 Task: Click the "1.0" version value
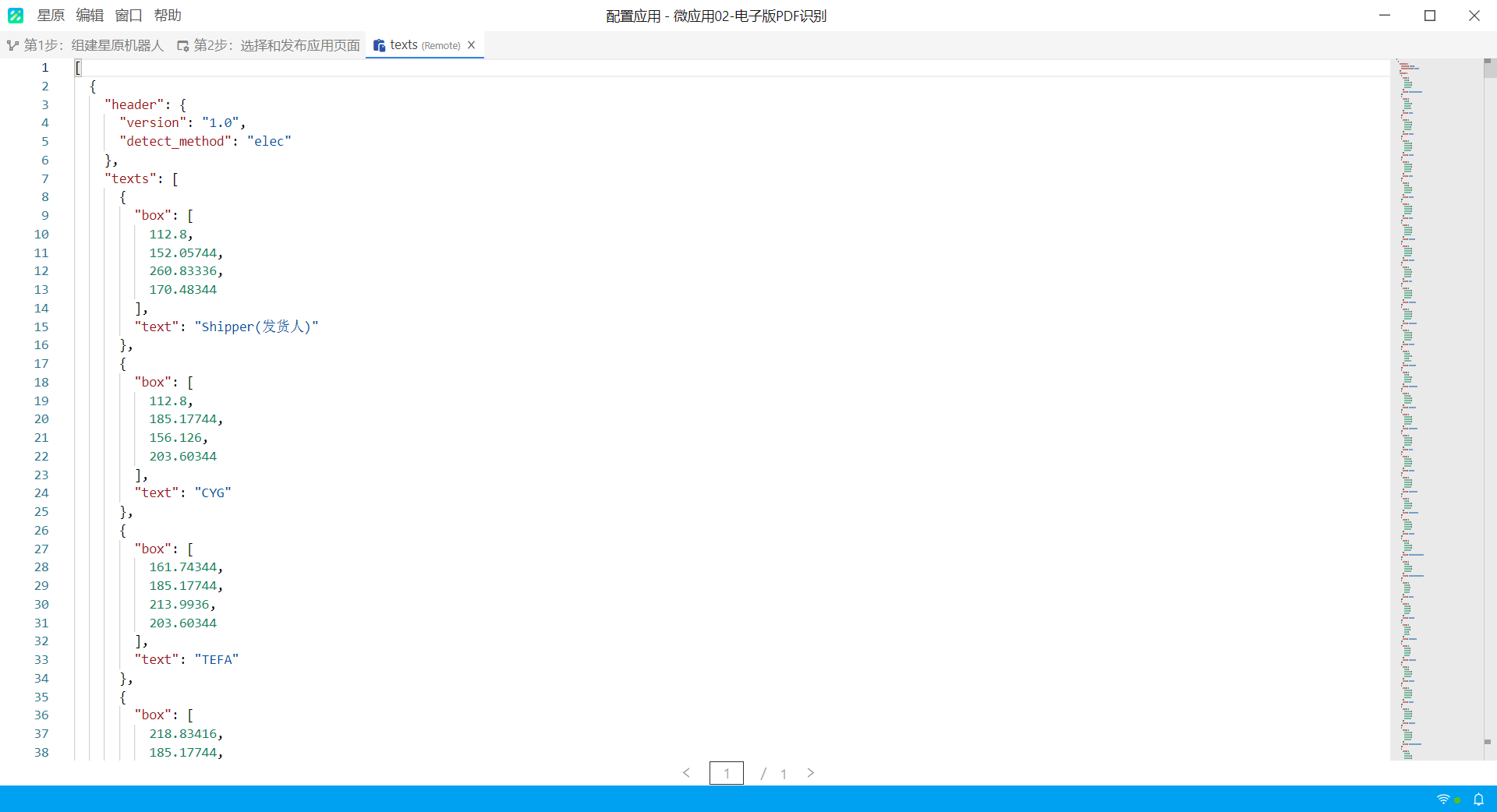pyautogui.click(x=221, y=123)
